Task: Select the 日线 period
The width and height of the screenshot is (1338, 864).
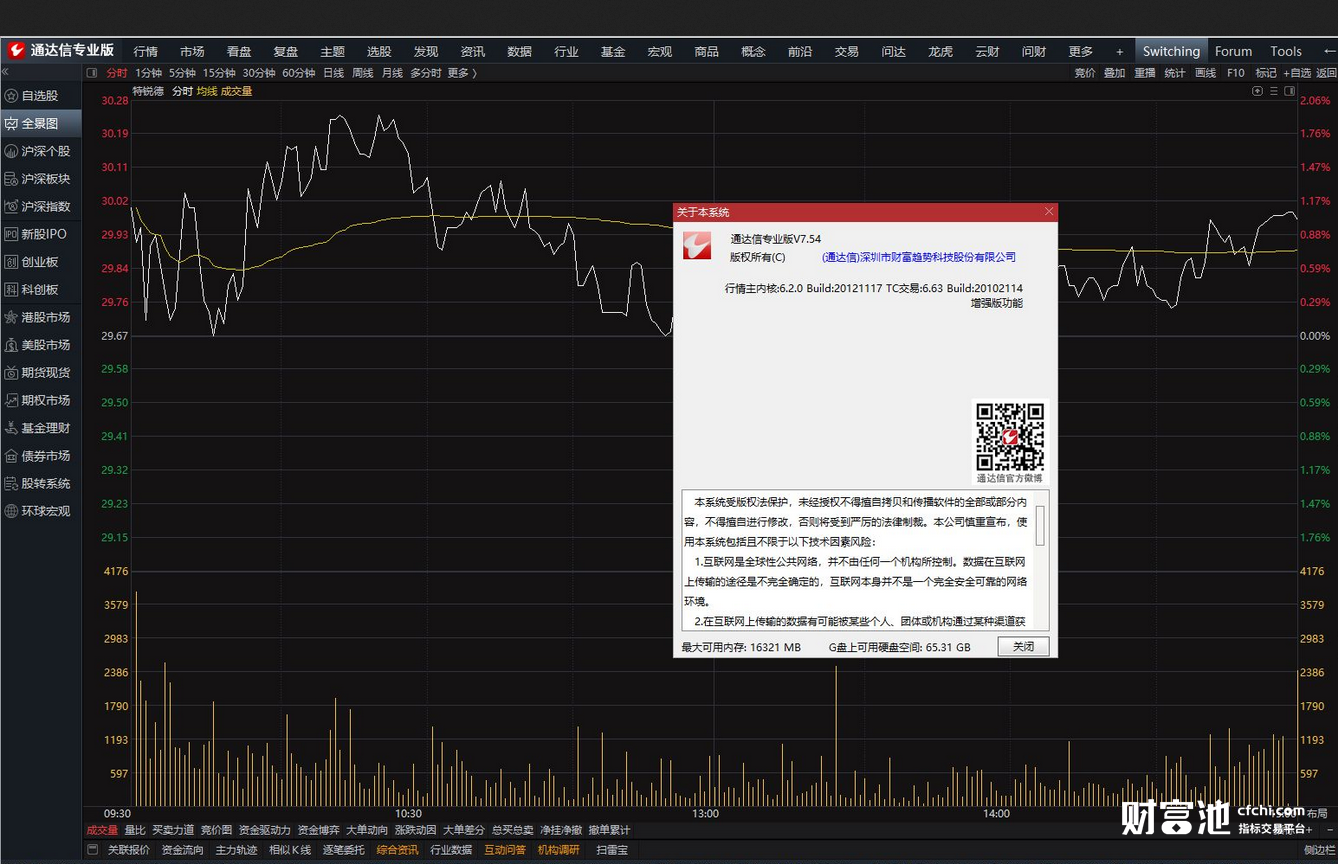Action: click(x=333, y=73)
